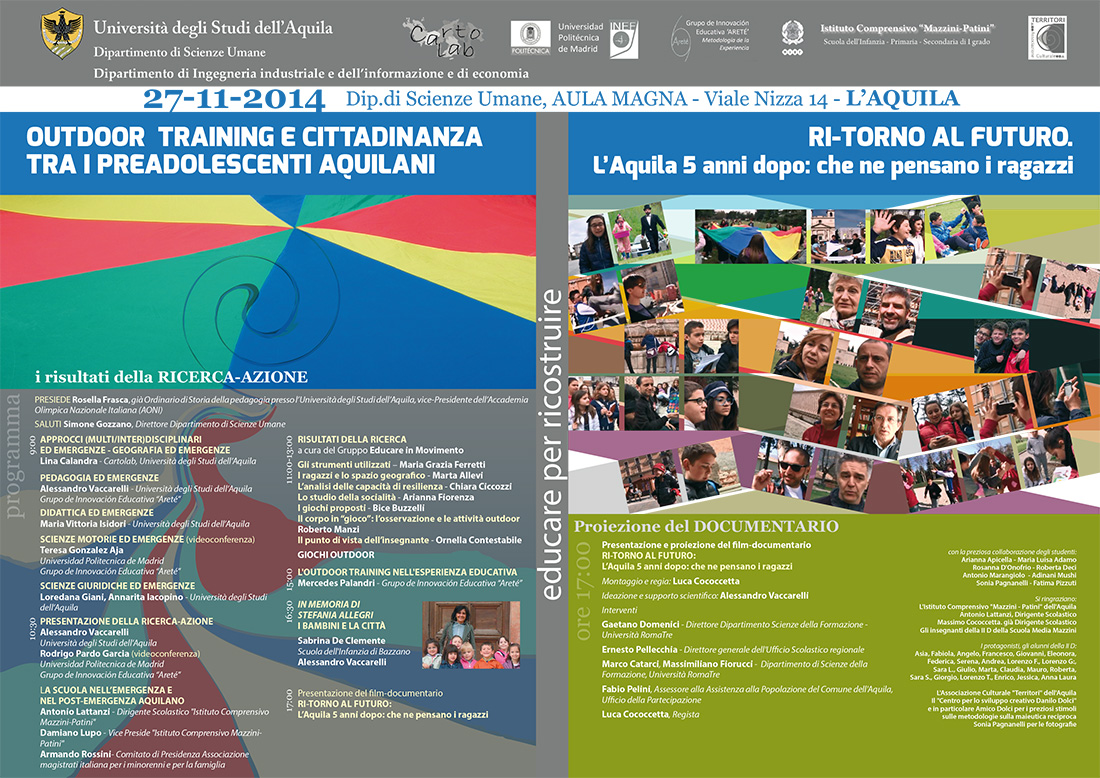Click the Italian Republic star emblem
This screenshot has width=1100, height=778.
click(x=792, y=36)
